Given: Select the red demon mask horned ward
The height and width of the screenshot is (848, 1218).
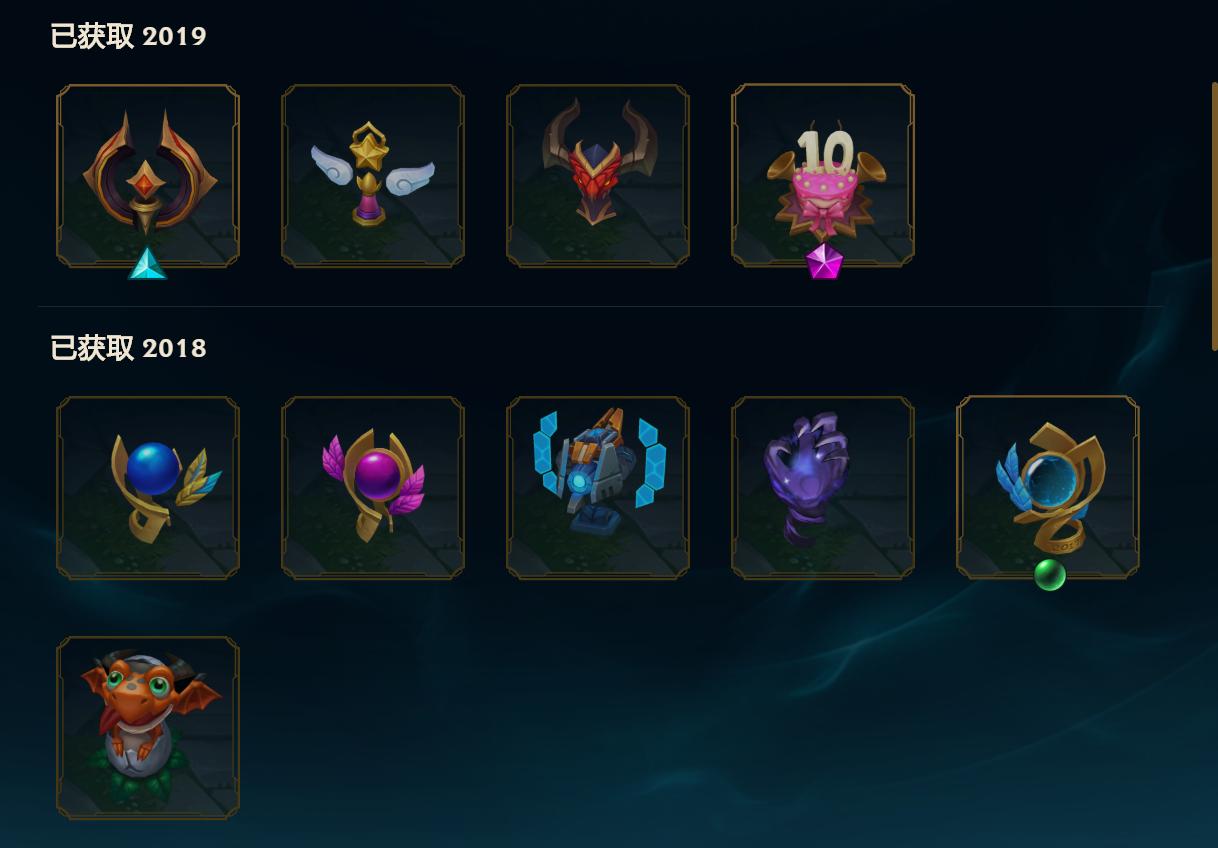Looking at the screenshot, I should [598, 176].
